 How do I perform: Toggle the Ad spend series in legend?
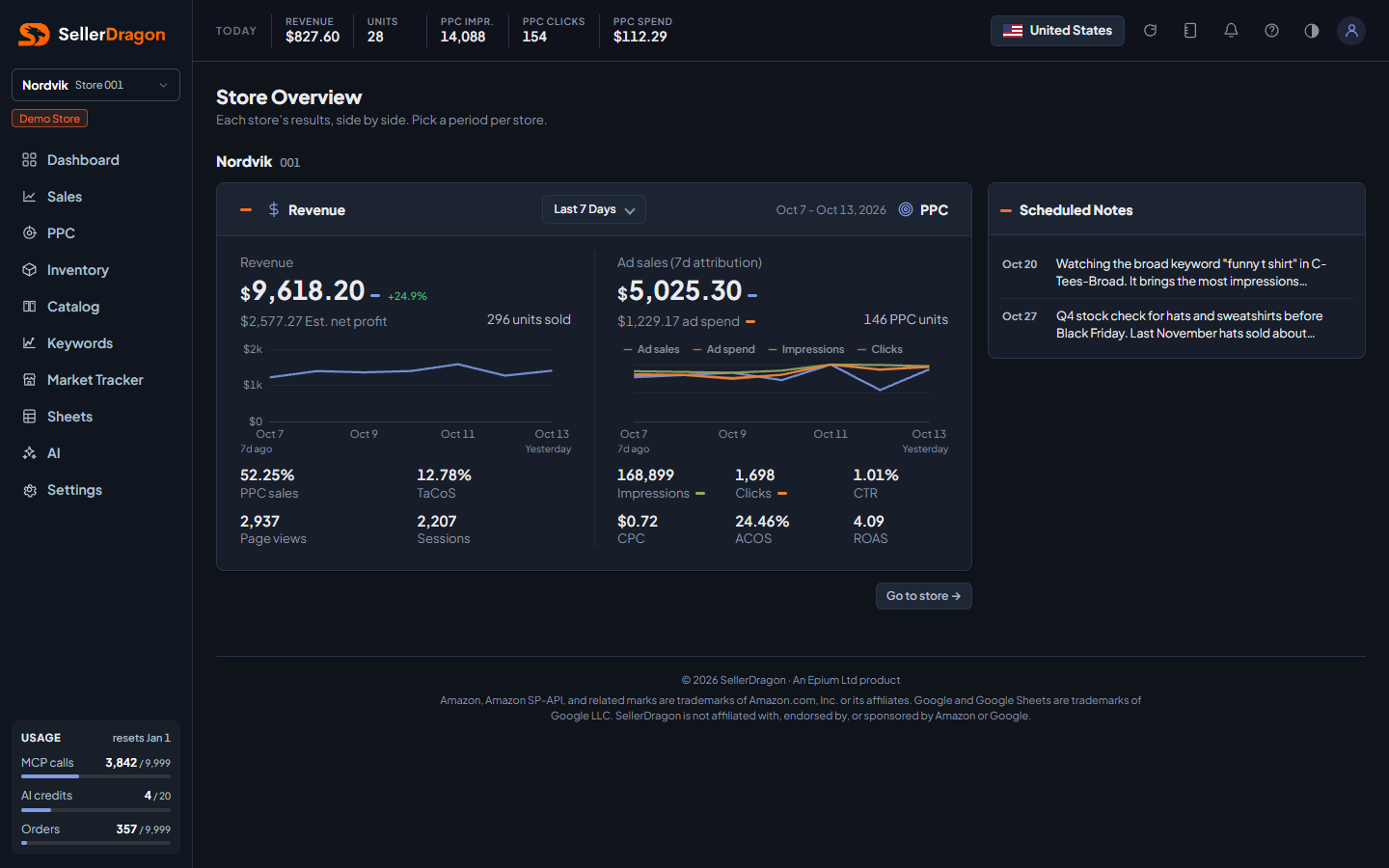(x=723, y=349)
